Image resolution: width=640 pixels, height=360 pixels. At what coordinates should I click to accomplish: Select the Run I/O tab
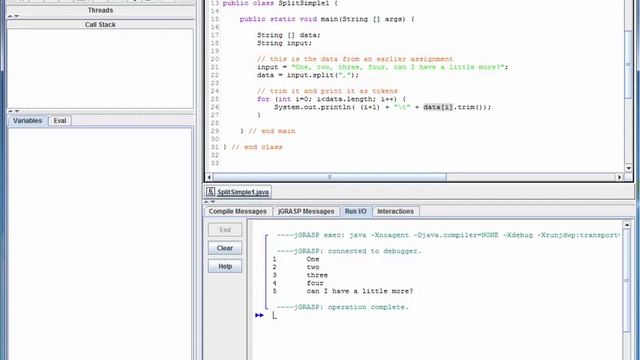tap(356, 211)
